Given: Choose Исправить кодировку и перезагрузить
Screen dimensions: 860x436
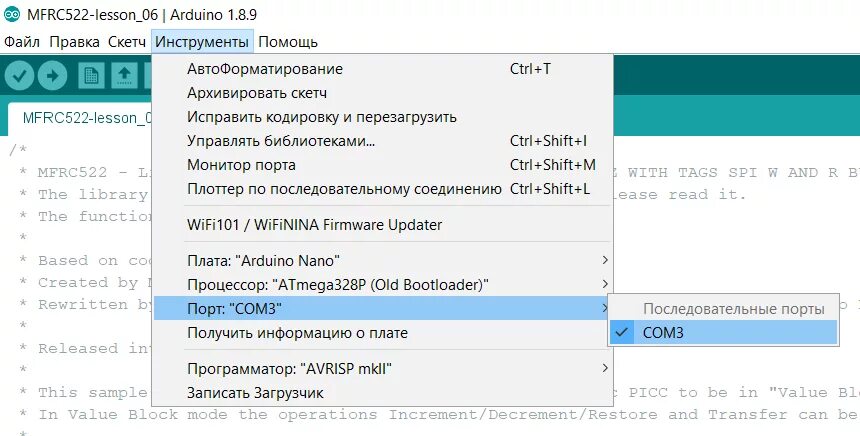Looking at the screenshot, I should pos(382,117).
